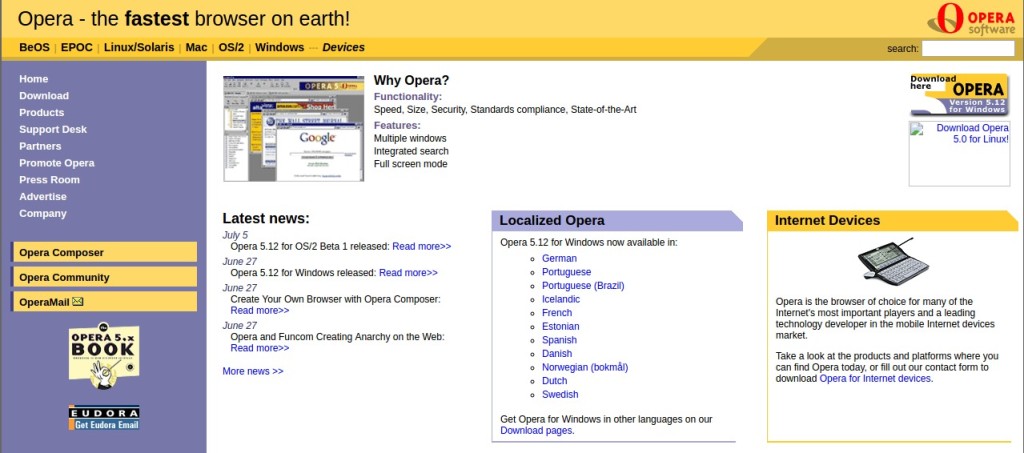This screenshot has height=453, width=1024.
Task: Open the Opera Community button
Action: coord(104,277)
